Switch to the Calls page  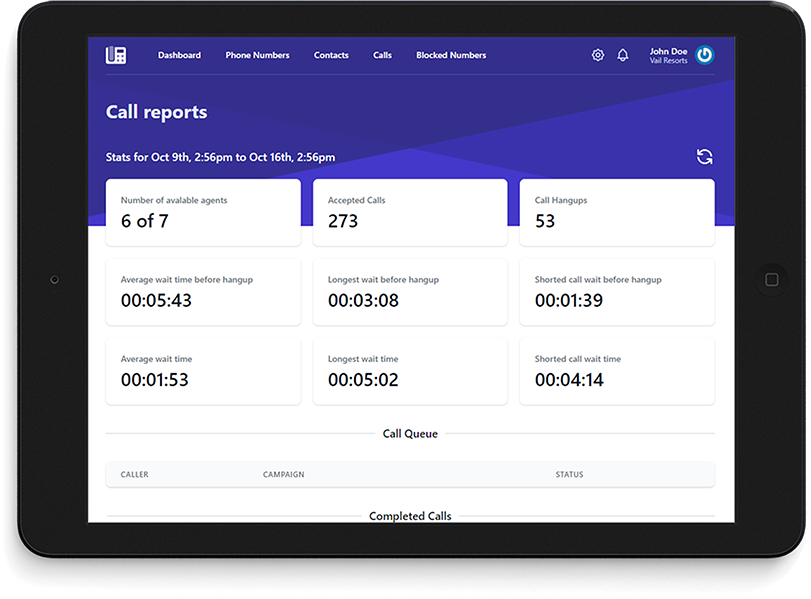tap(382, 55)
